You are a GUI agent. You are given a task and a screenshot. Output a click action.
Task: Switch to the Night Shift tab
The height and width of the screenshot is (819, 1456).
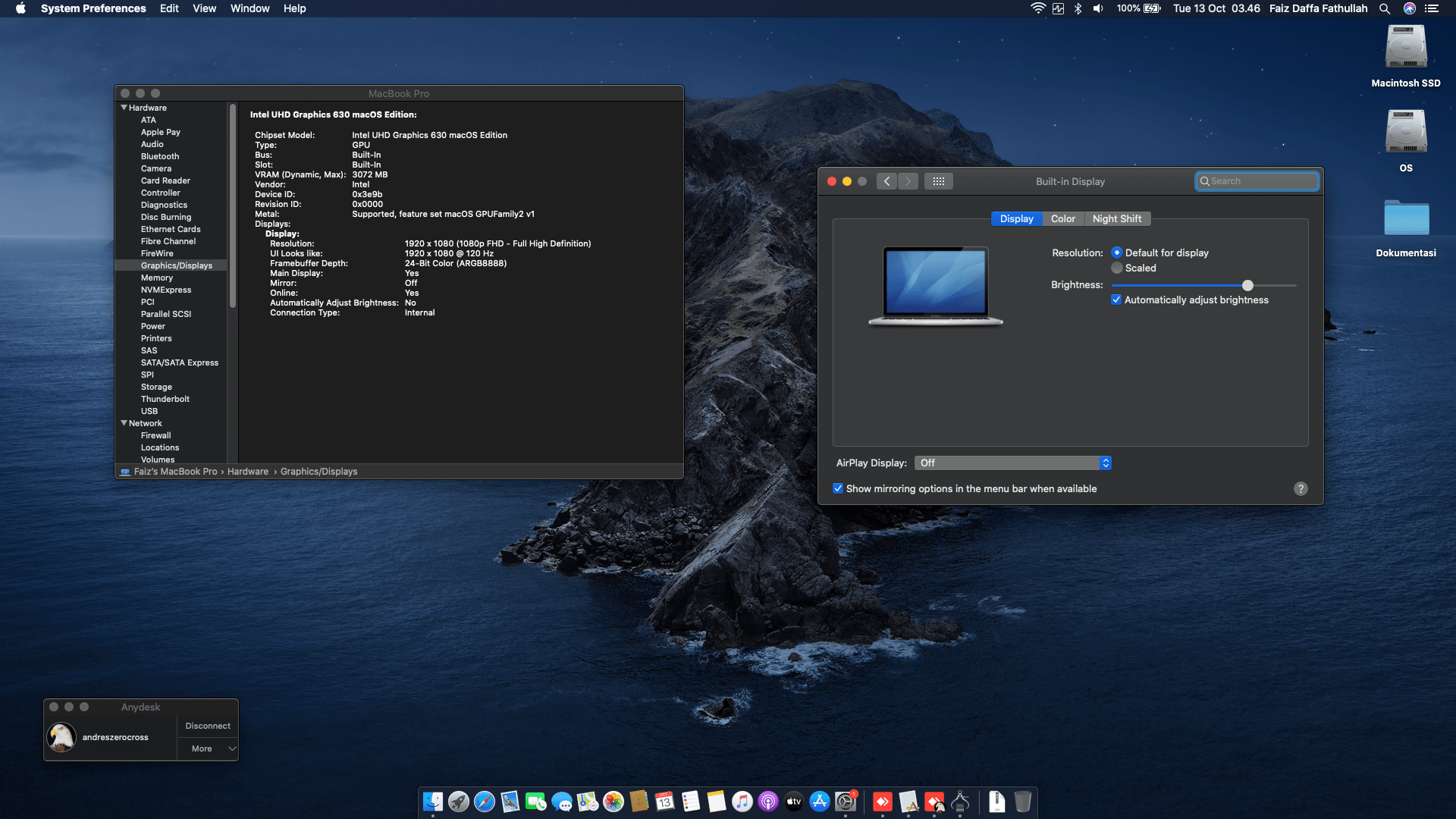1117,218
